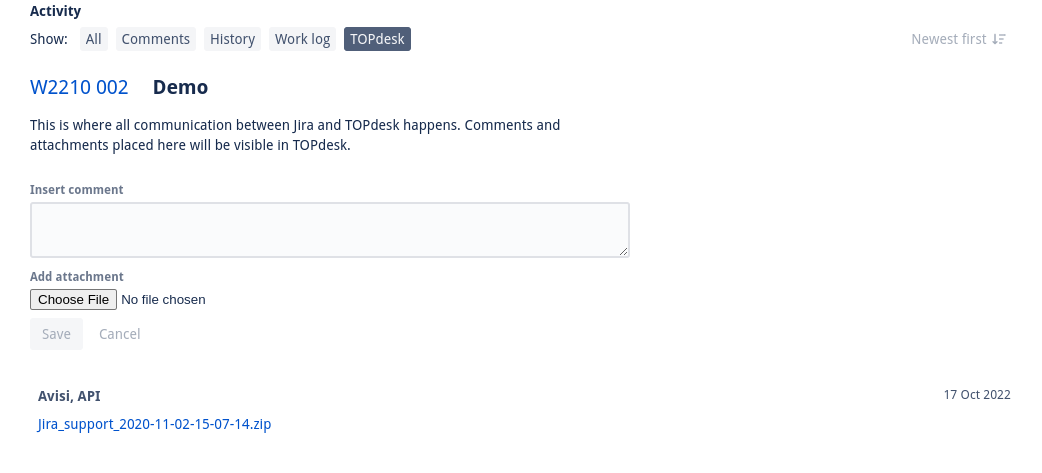Open the History activity tab
Screen dimensions: 1042x473
pos(233,39)
